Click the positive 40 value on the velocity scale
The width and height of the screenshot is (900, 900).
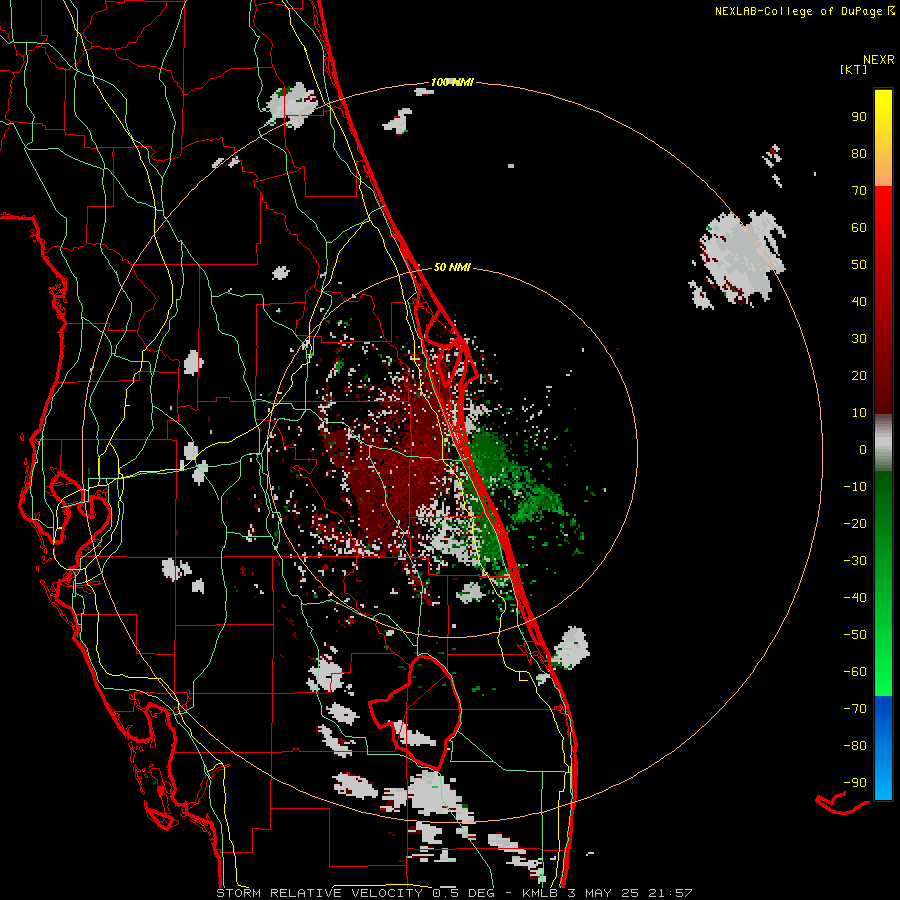point(859,302)
